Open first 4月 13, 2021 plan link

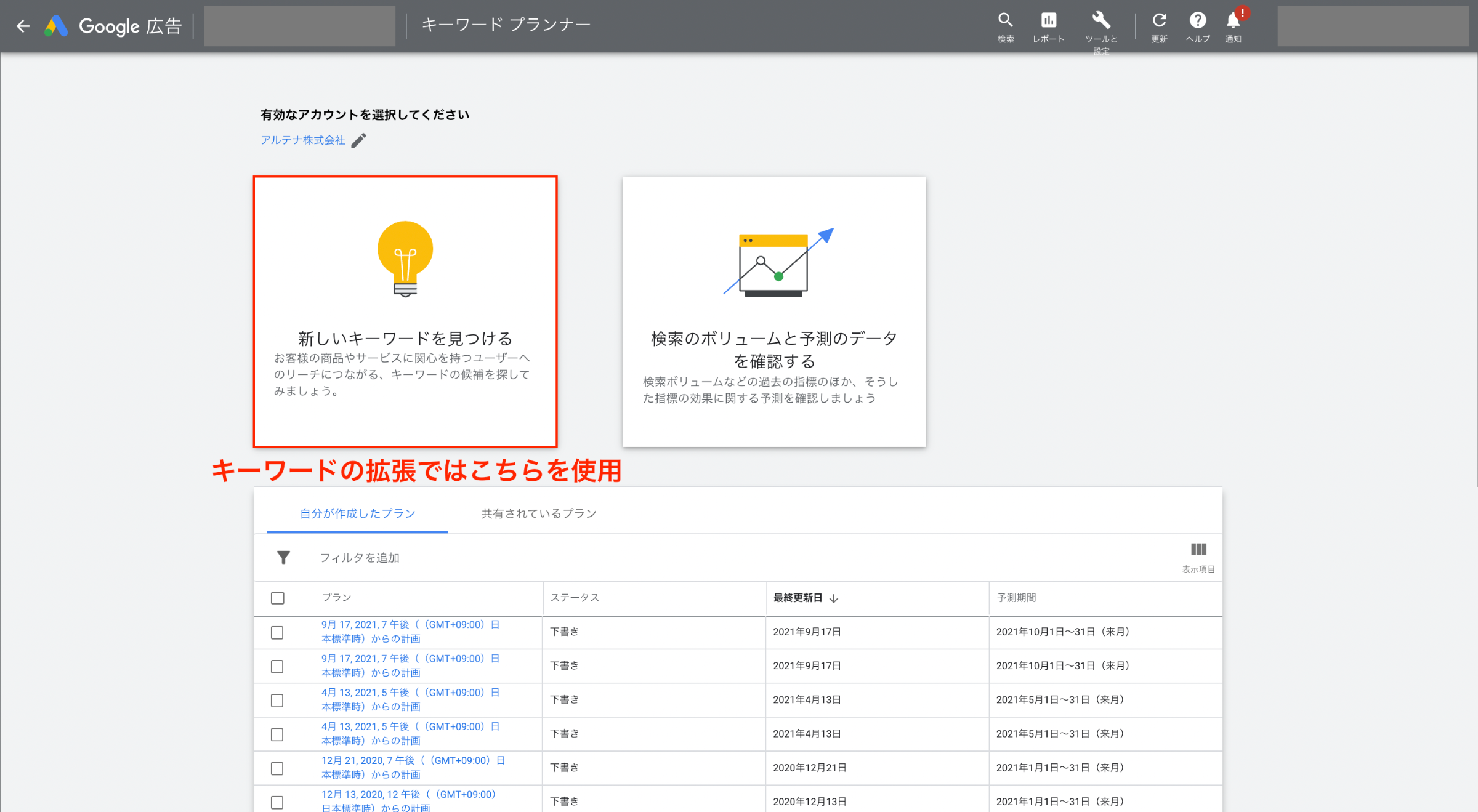(411, 699)
